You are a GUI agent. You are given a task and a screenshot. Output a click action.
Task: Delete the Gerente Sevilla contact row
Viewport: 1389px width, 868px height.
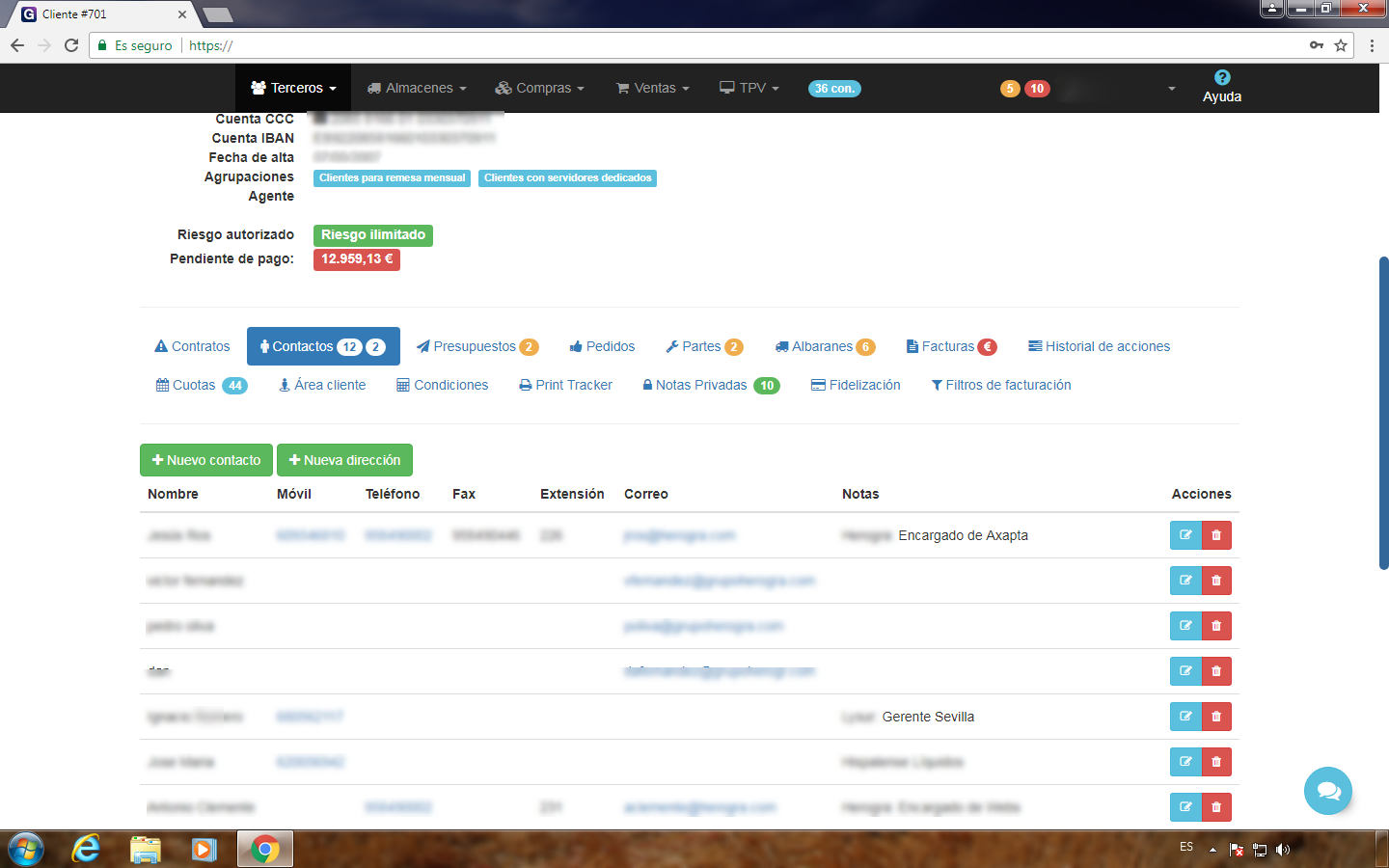1216,717
